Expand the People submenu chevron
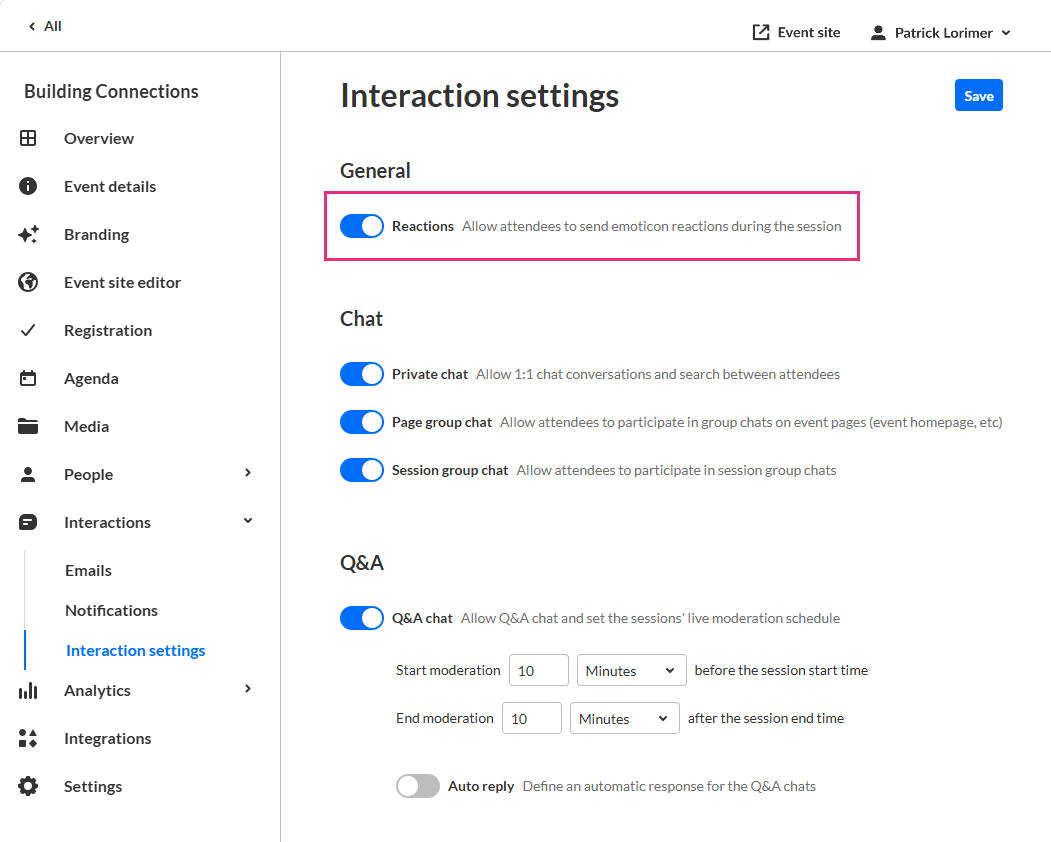This screenshot has width=1051, height=842. coord(248,473)
